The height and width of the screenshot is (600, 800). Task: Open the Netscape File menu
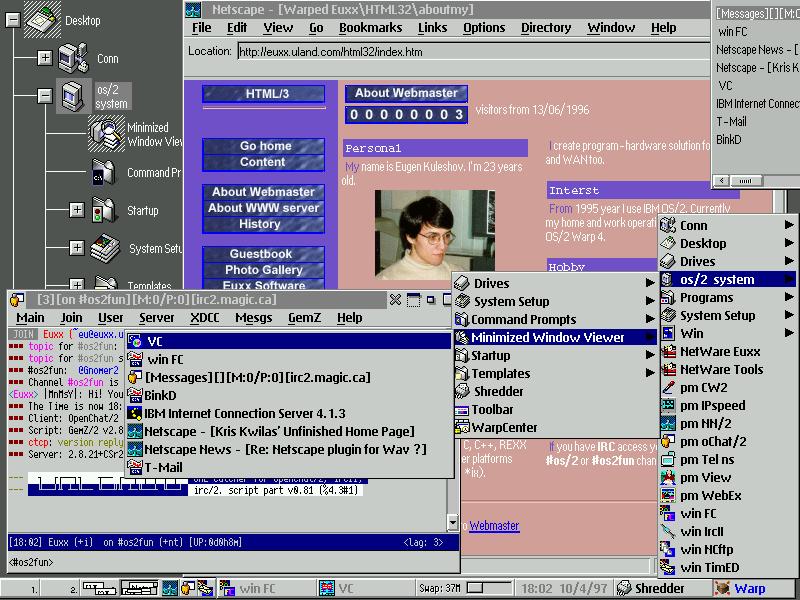coord(202,28)
